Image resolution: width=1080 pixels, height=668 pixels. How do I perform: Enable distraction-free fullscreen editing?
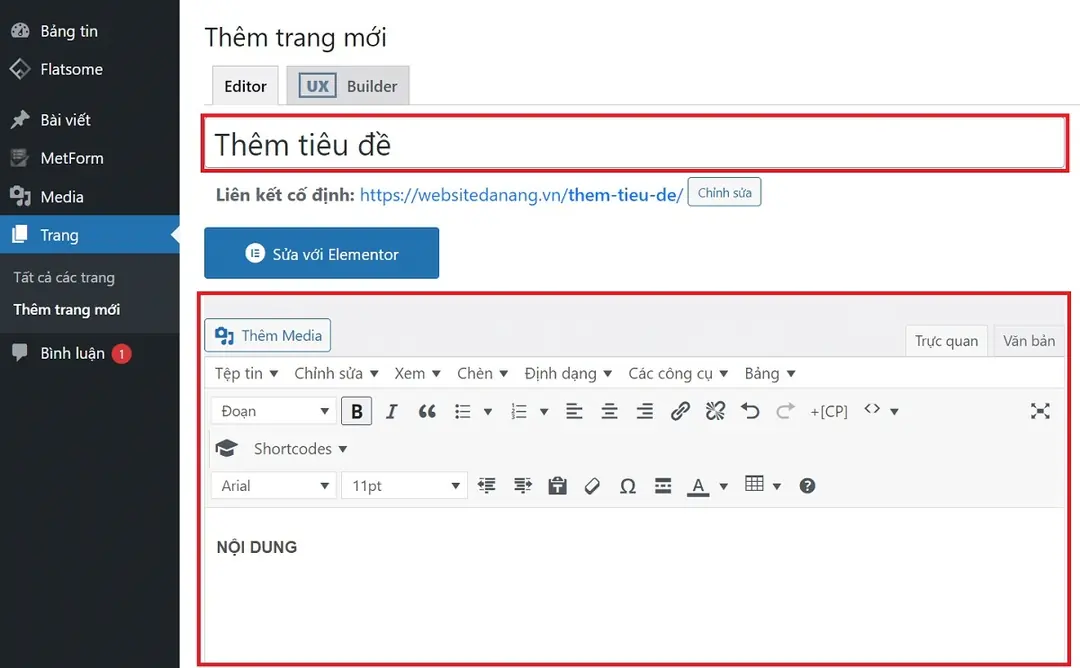tap(1040, 410)
